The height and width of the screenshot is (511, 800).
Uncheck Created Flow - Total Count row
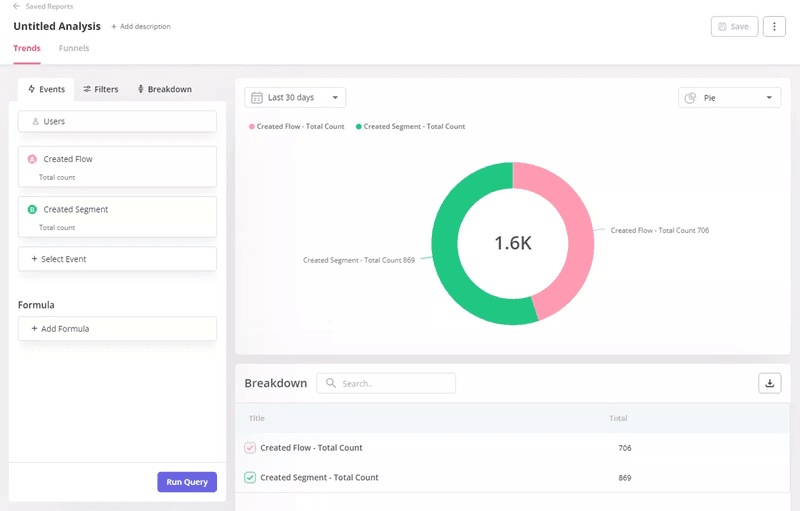250,448
